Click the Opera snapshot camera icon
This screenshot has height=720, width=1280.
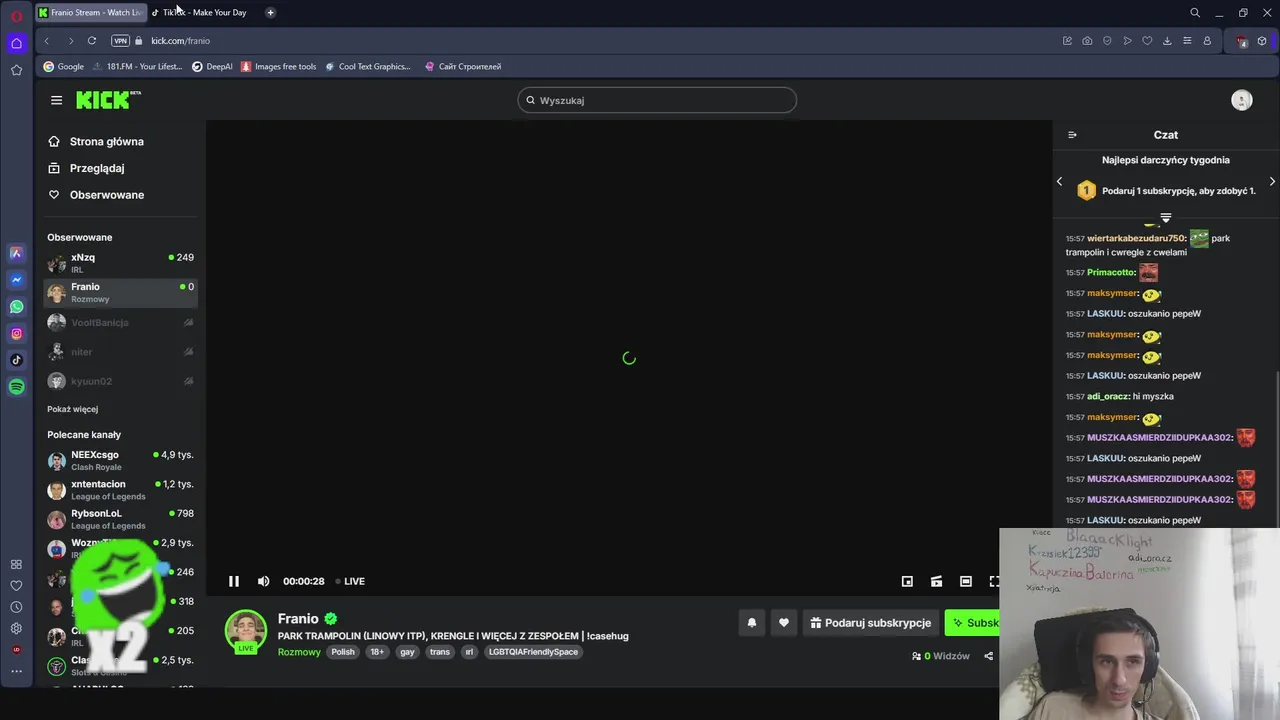tap(1087, 41)
